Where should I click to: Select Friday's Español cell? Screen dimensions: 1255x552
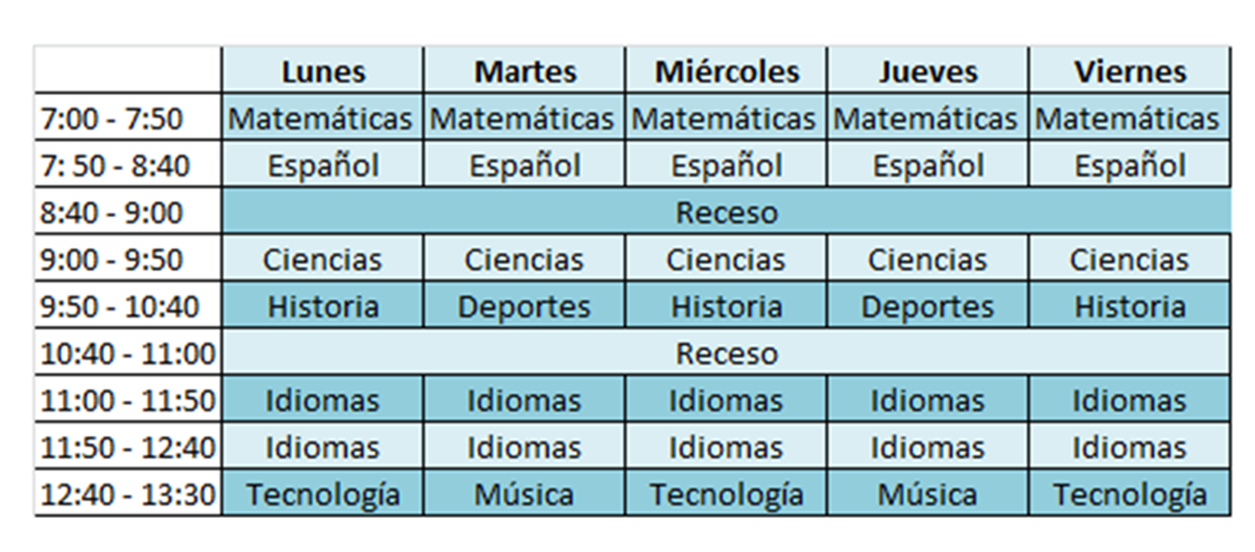(x=1129, y=165)
